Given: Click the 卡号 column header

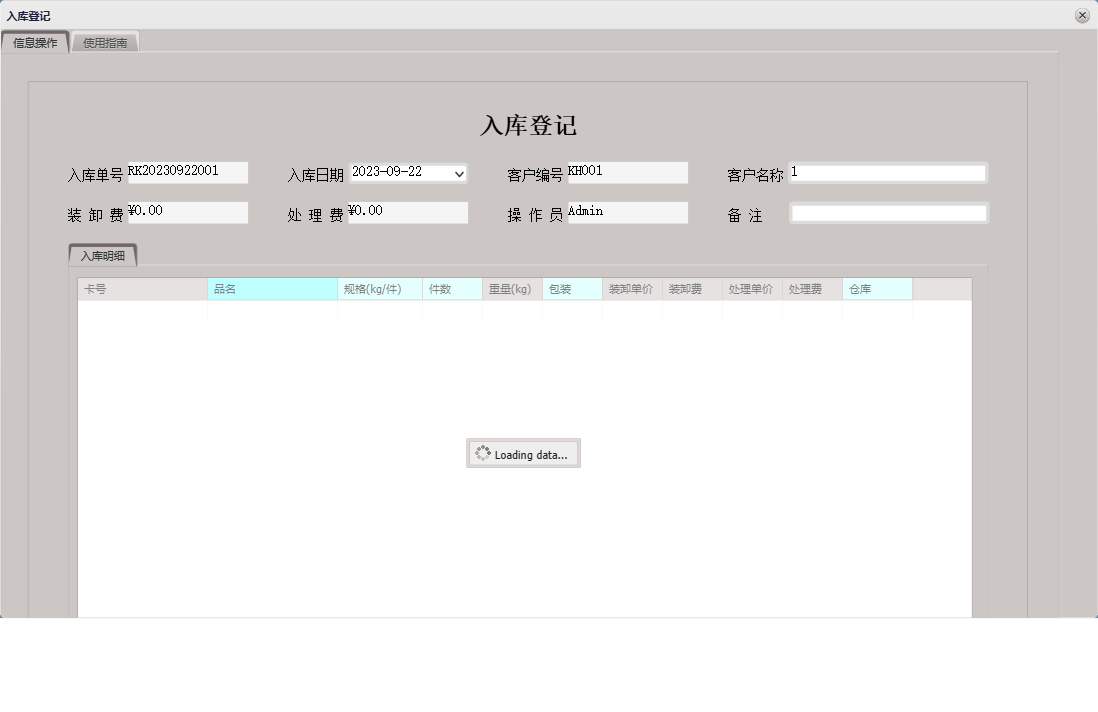Looking at the screenshot, I should coord(140,288).
